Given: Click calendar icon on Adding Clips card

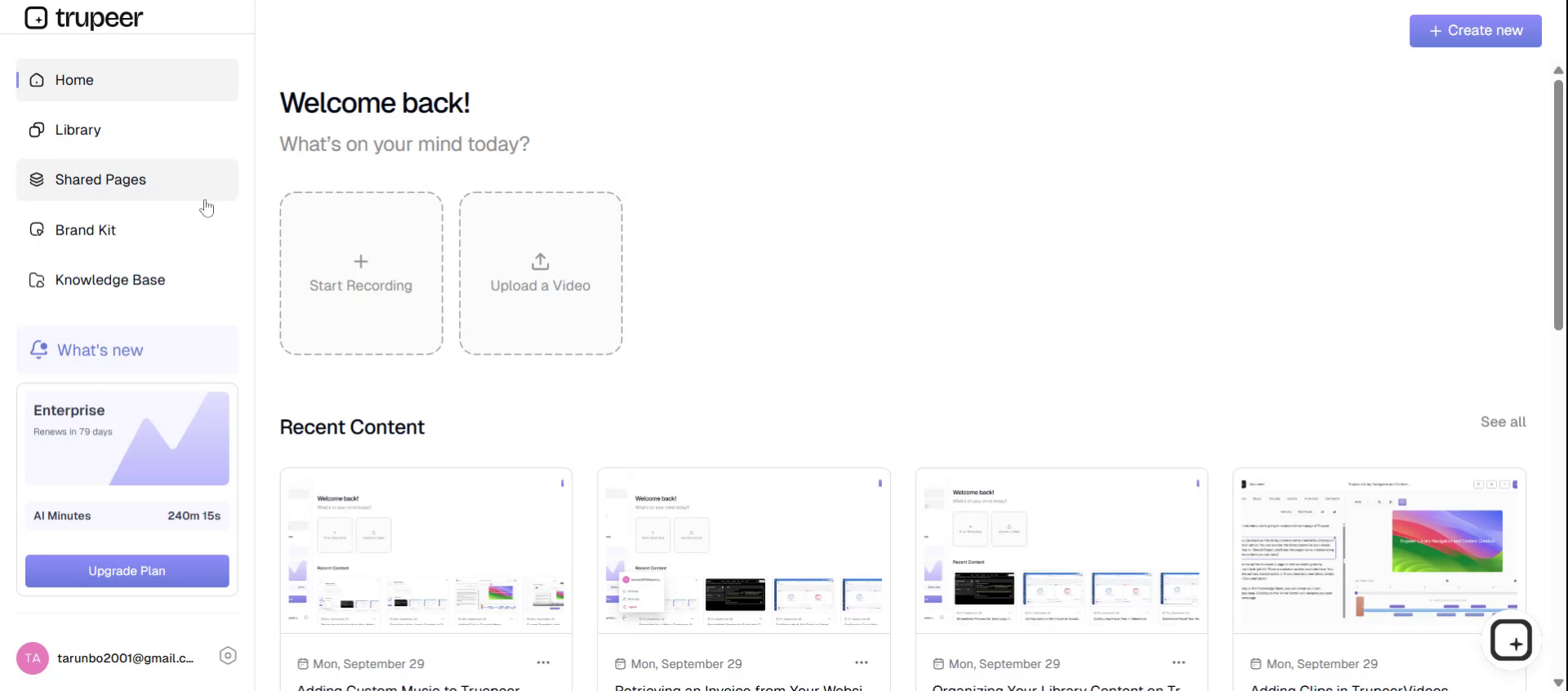Looking at the screenshot, I should (x=1256, y=664).
